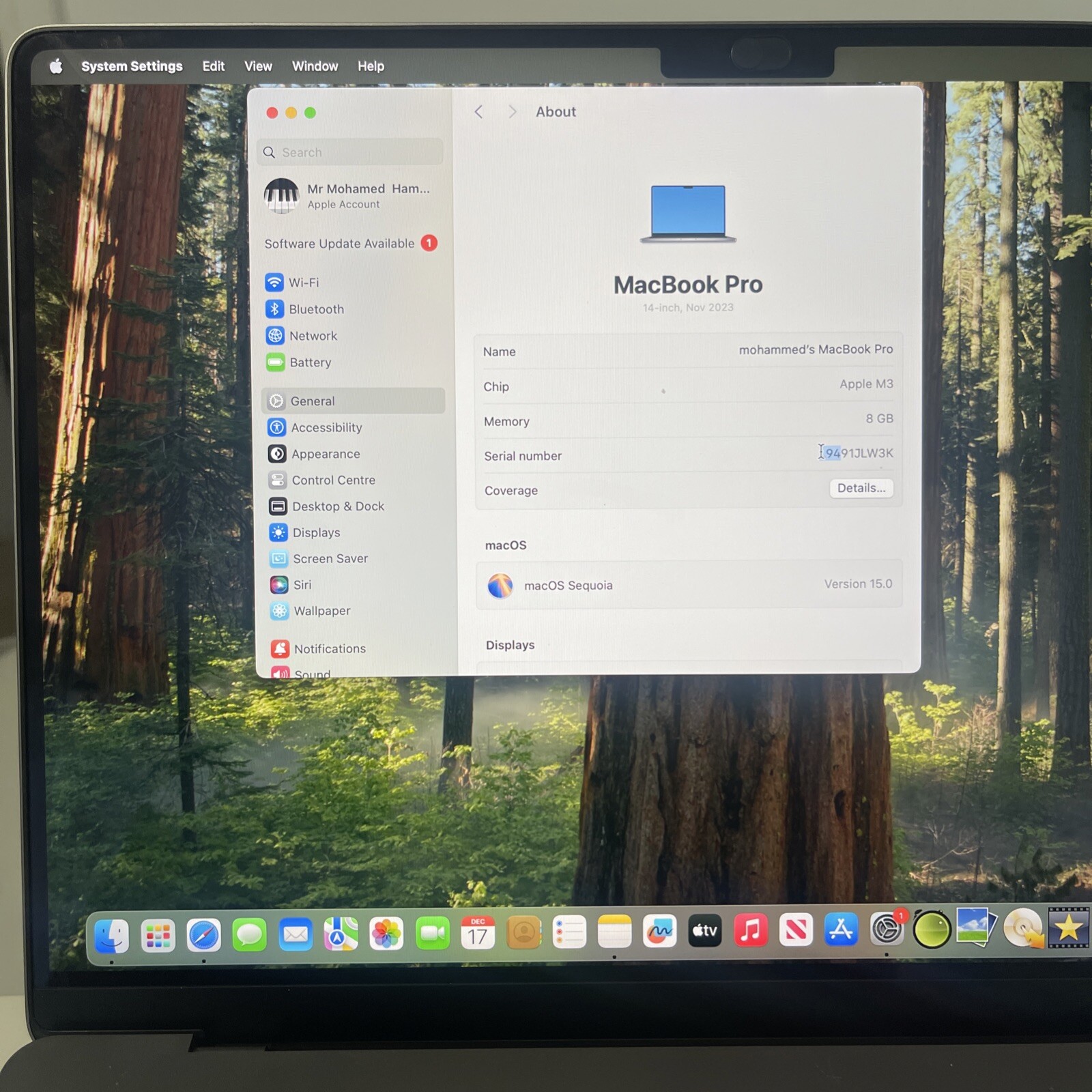Open Control Centre settings
The image size is (1092, 1092).
pyautogui.click(x=322, y=480)
